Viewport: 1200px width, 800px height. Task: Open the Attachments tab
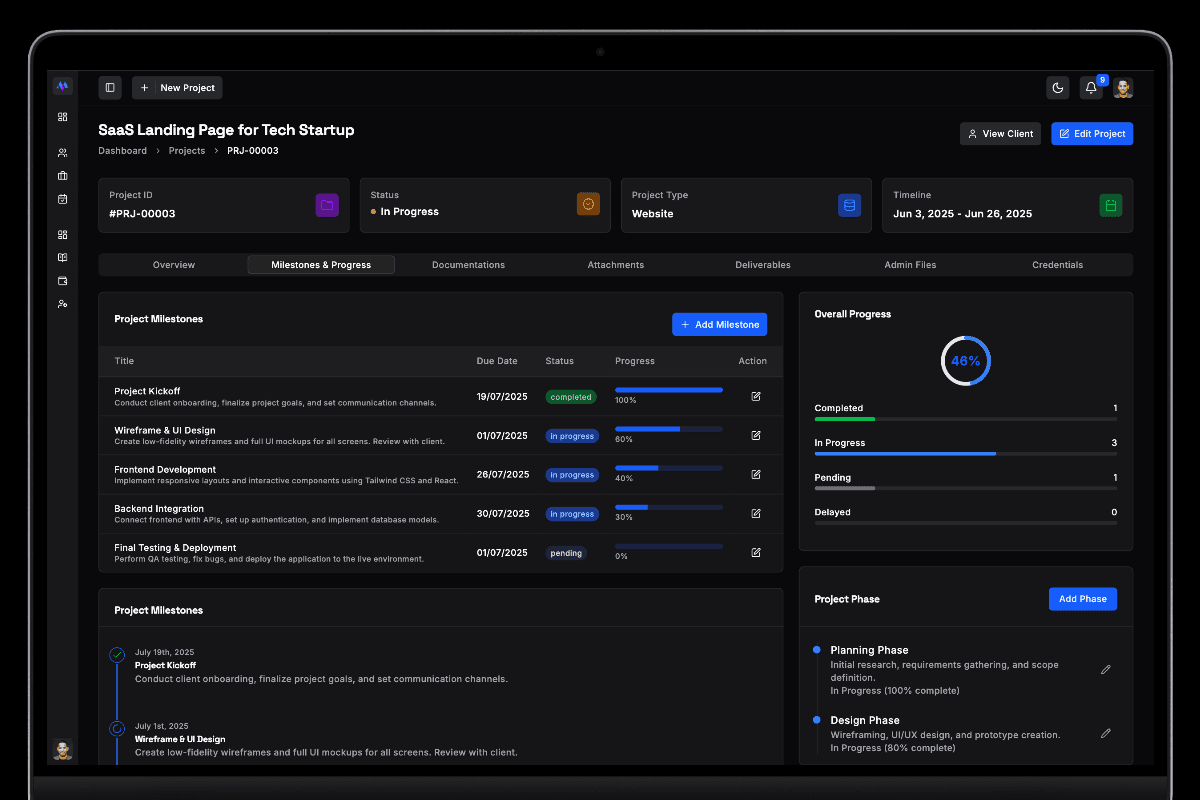point(615,264)
